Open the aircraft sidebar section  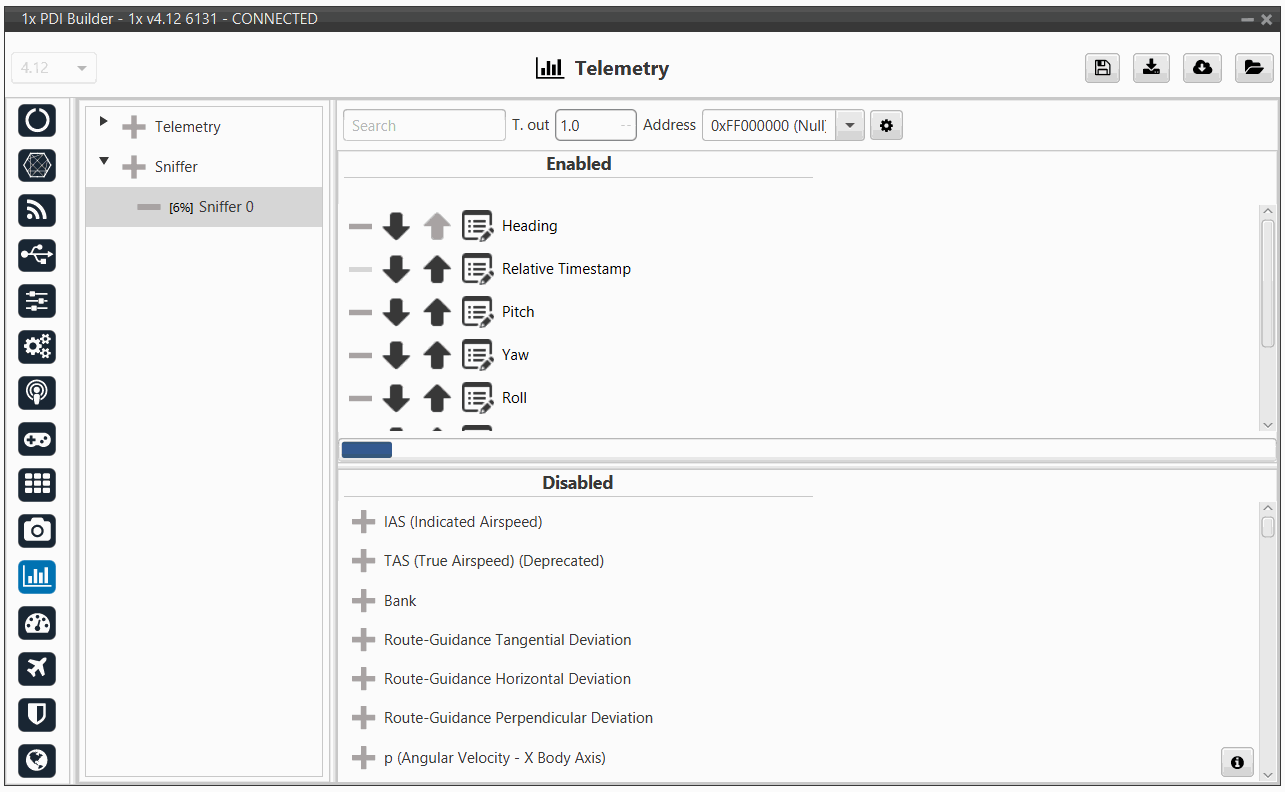pos(37,668)
